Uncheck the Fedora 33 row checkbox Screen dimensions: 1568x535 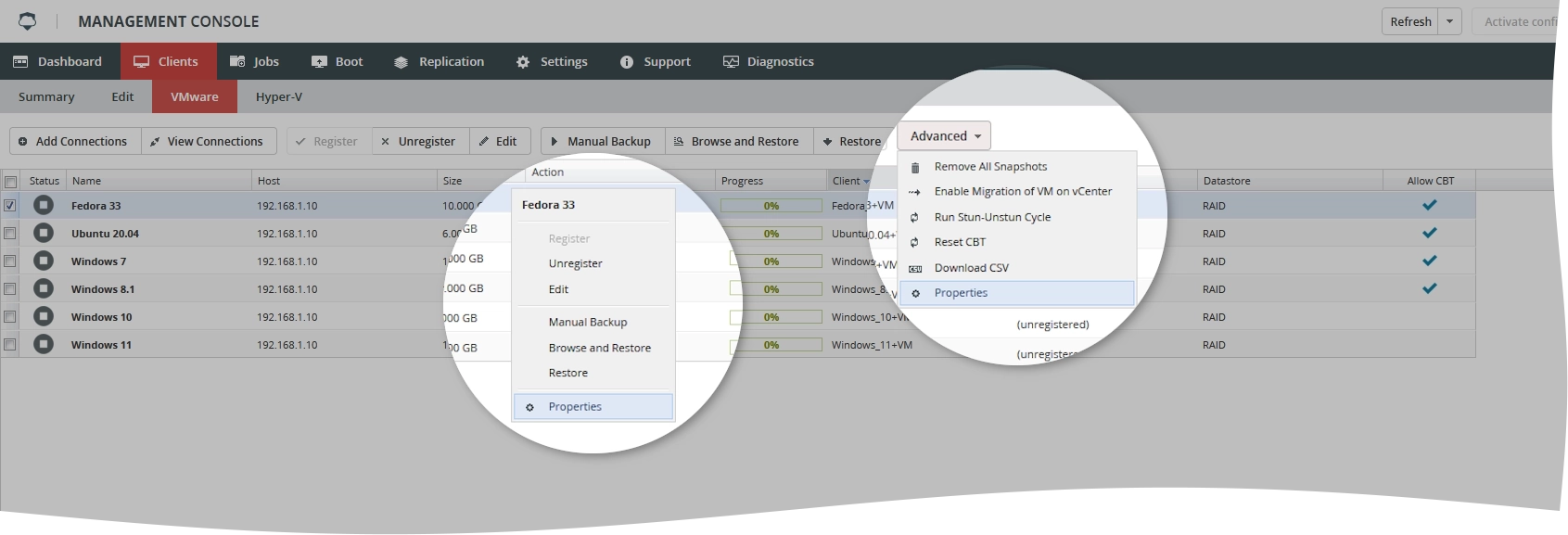10,206
